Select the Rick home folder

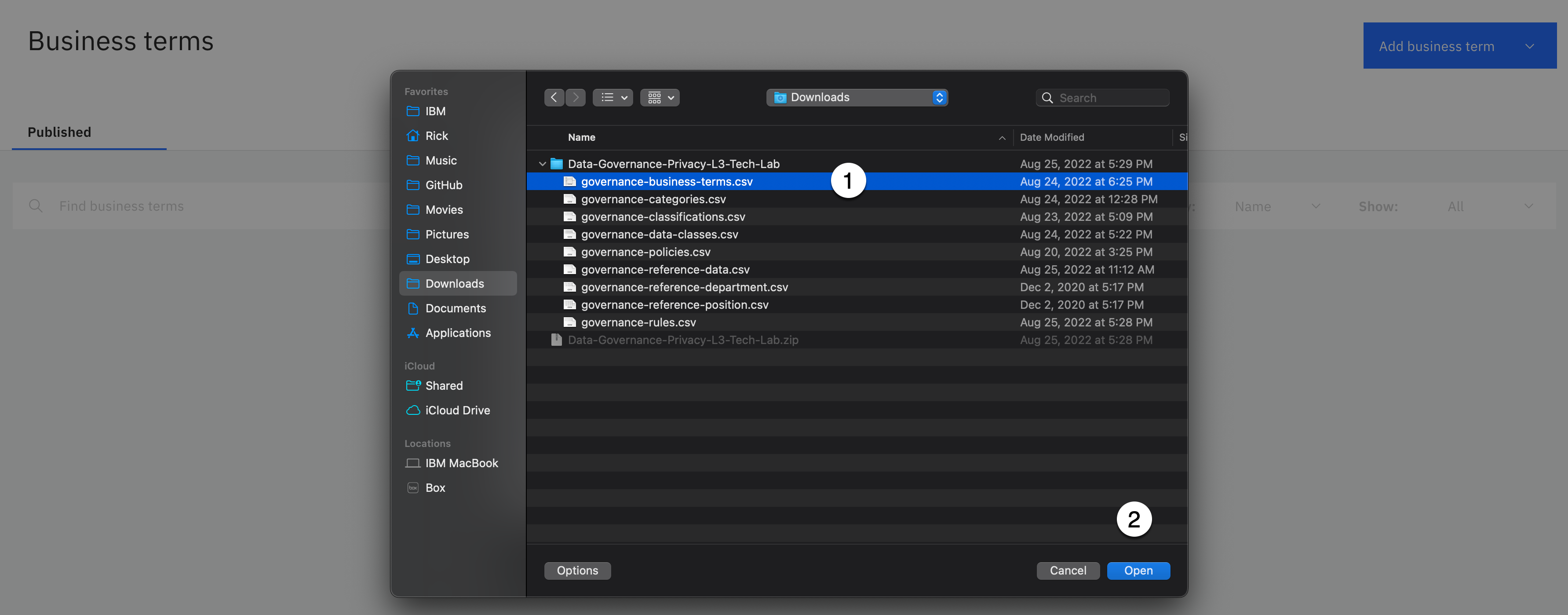(x=437, y=136)
